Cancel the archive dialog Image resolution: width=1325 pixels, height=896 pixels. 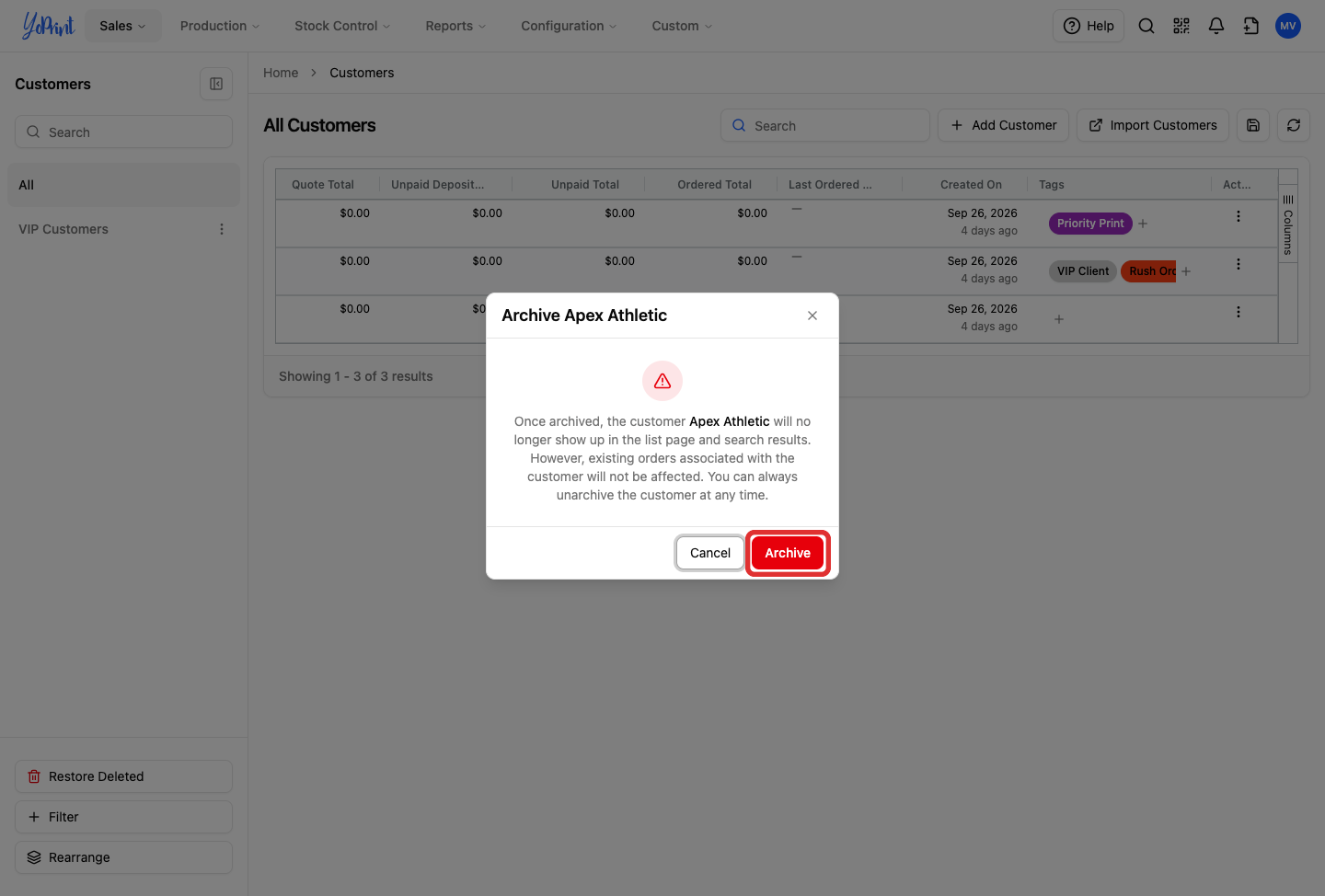710,553
